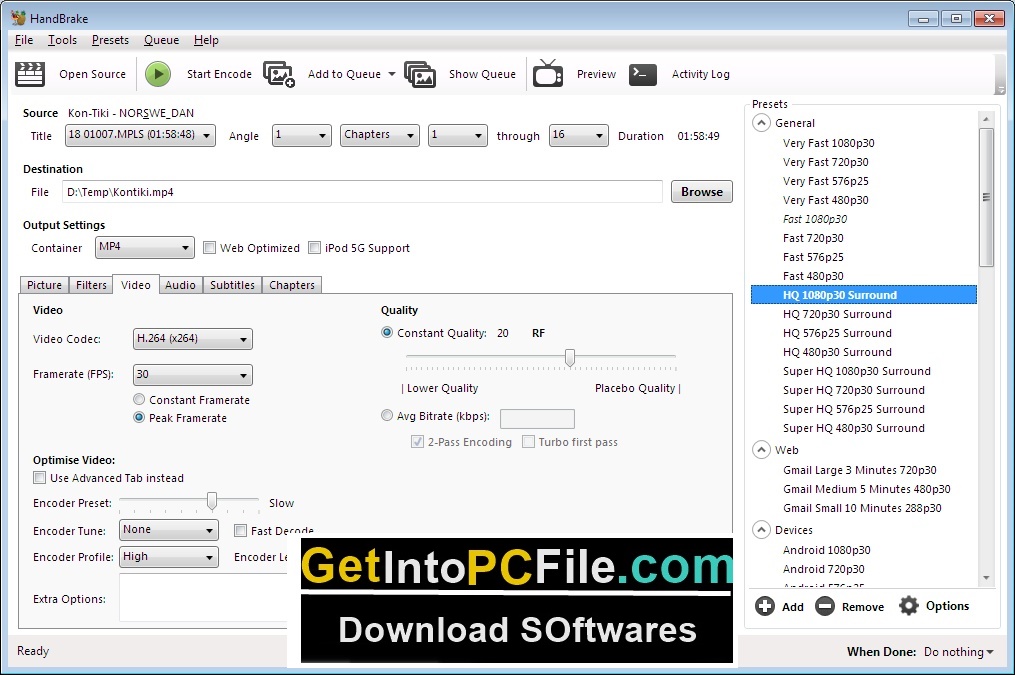
Task: Open the Add to Queue dropdown arrow
Action: click(392, 74)
